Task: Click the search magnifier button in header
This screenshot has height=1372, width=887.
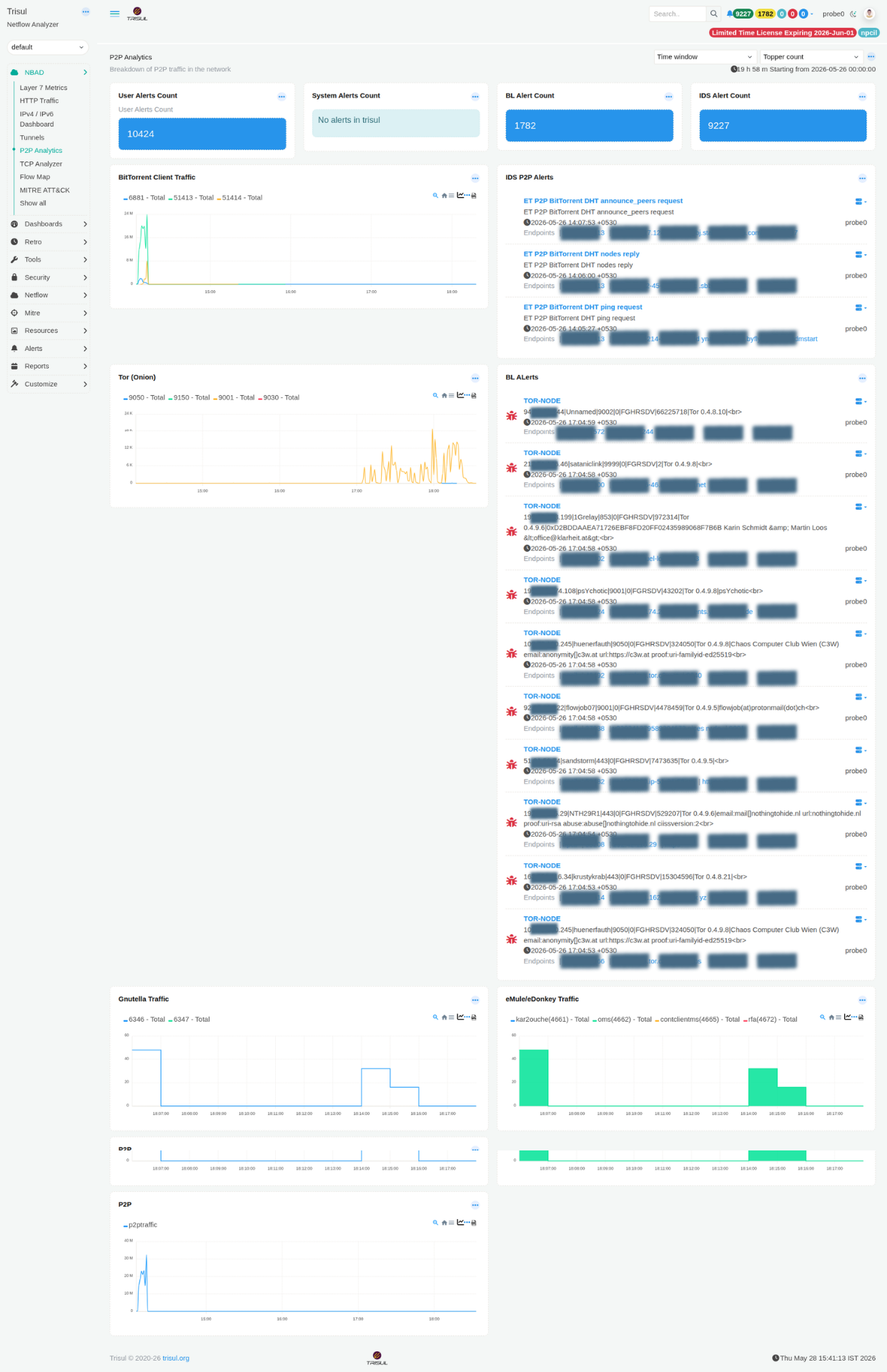Action: point(713,14)
